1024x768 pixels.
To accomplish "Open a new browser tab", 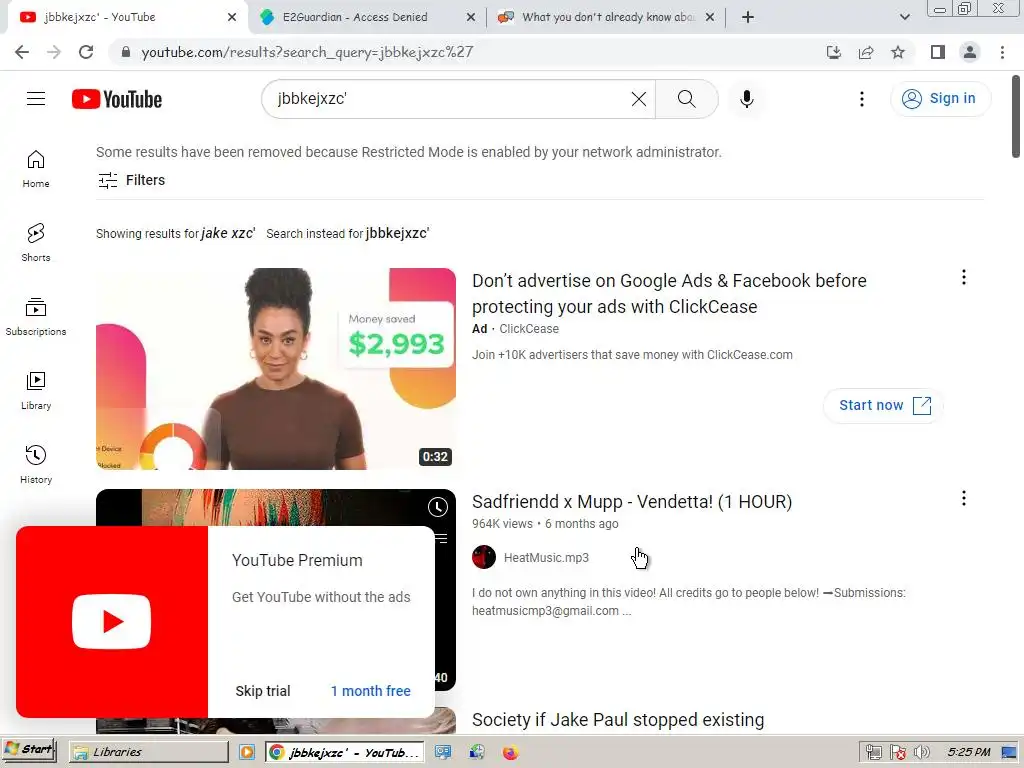I will click(x=748, y=17).
